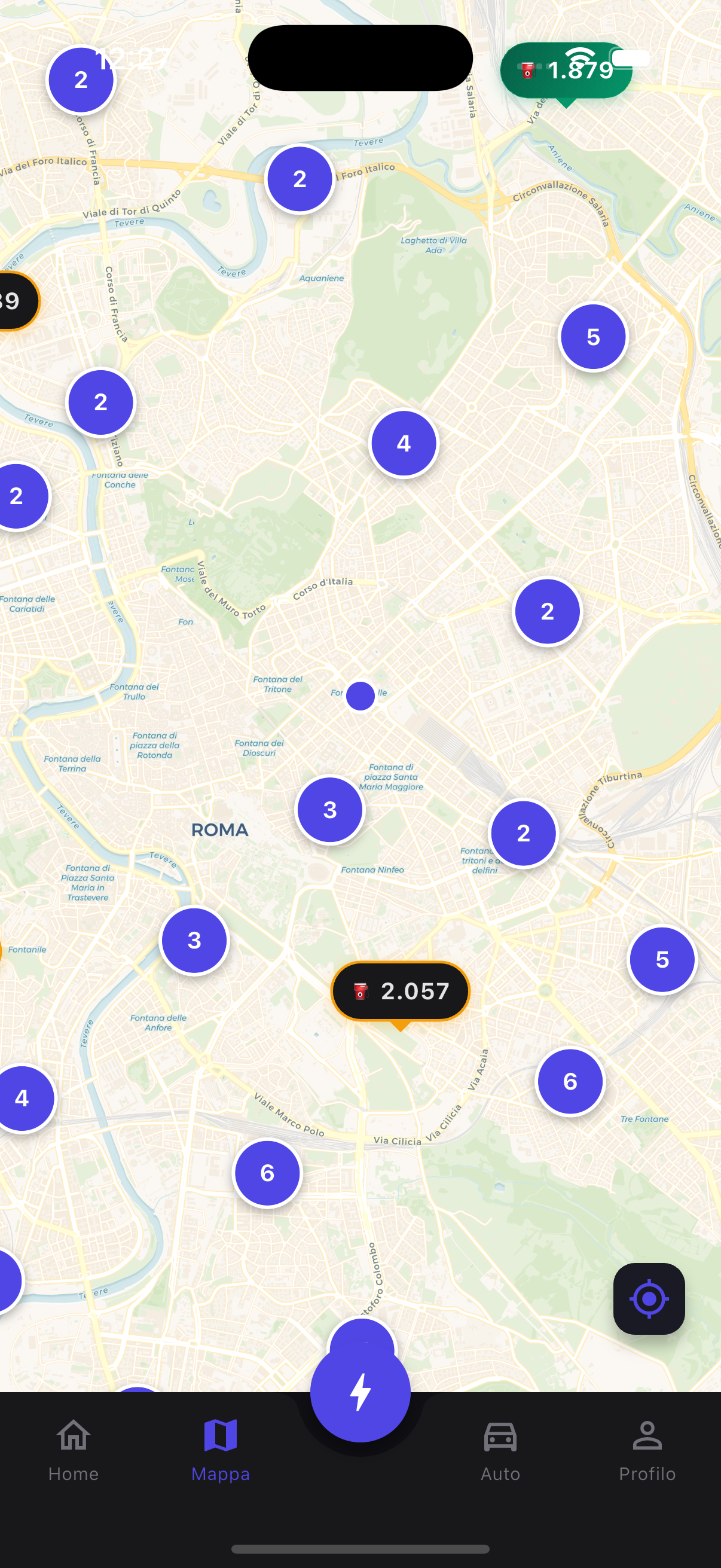Click the Via Cilicia street label
The image size is (721, 1568).
click(x=398, y=1140)
